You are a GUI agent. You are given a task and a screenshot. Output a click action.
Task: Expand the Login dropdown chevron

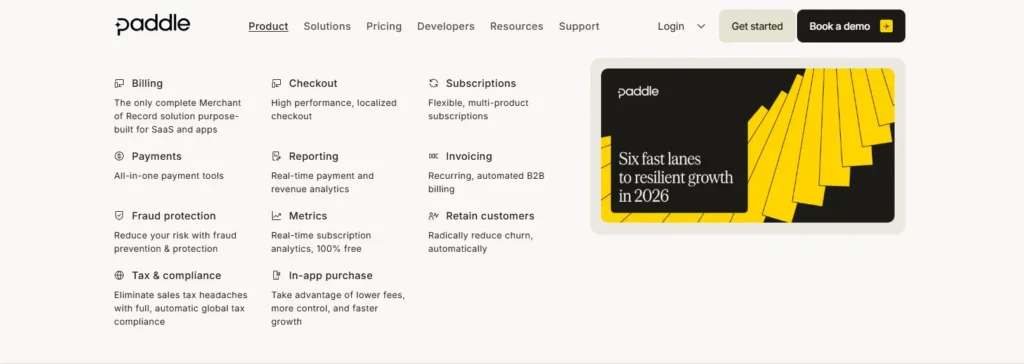click(x=701, y=26)
